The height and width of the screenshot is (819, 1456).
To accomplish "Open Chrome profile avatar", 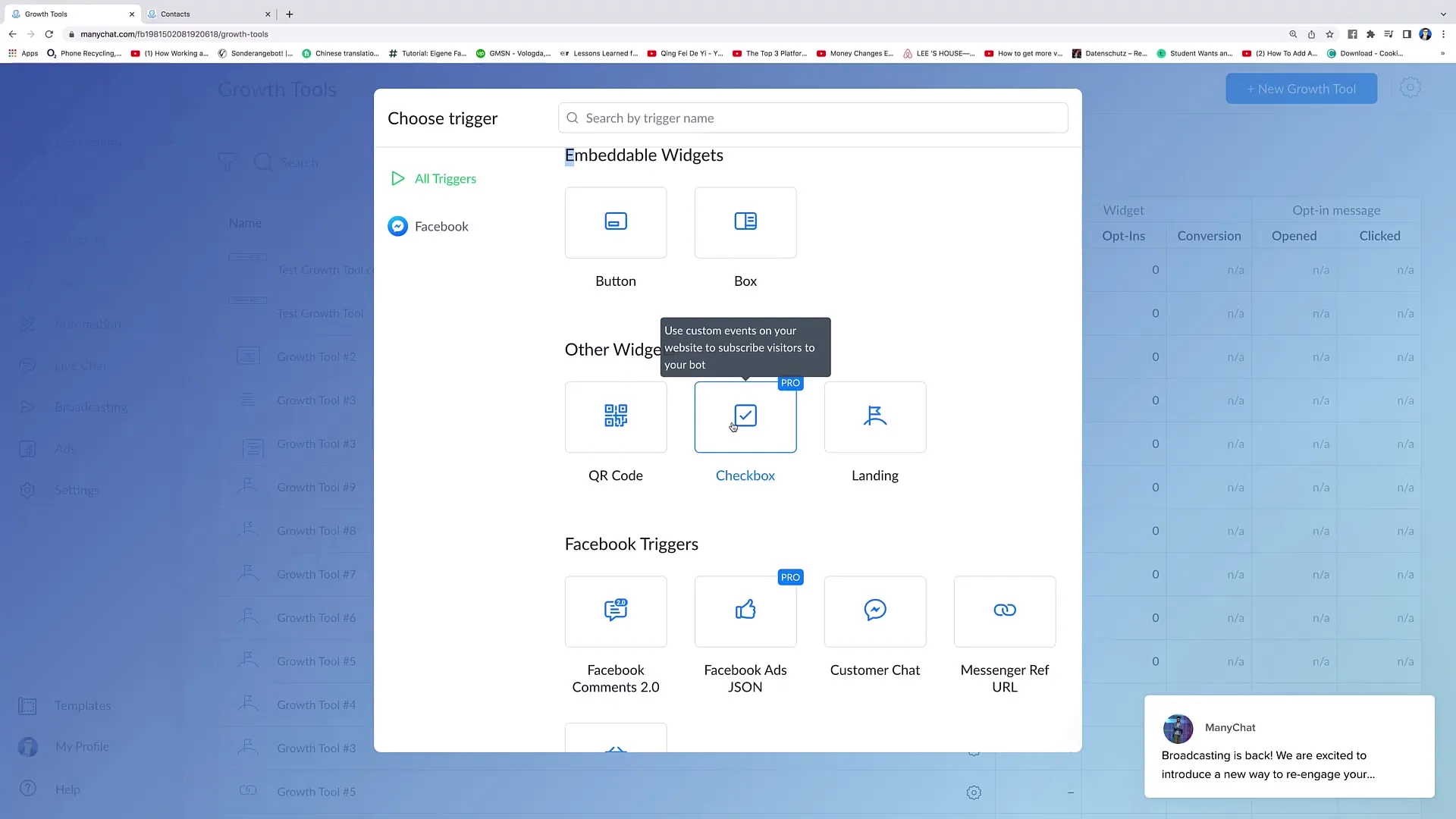I will [1425, 34].
